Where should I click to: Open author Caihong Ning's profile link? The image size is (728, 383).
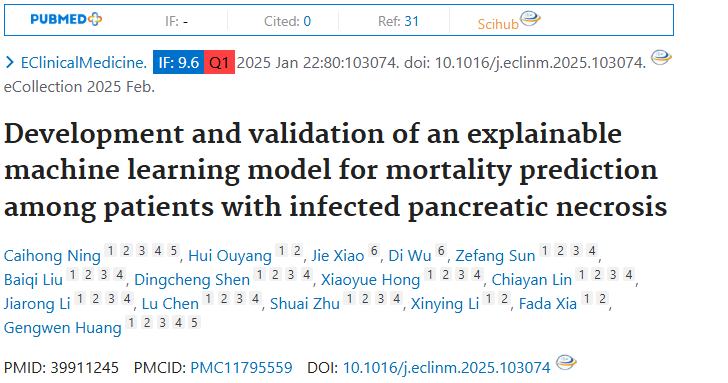pos(52,256)
